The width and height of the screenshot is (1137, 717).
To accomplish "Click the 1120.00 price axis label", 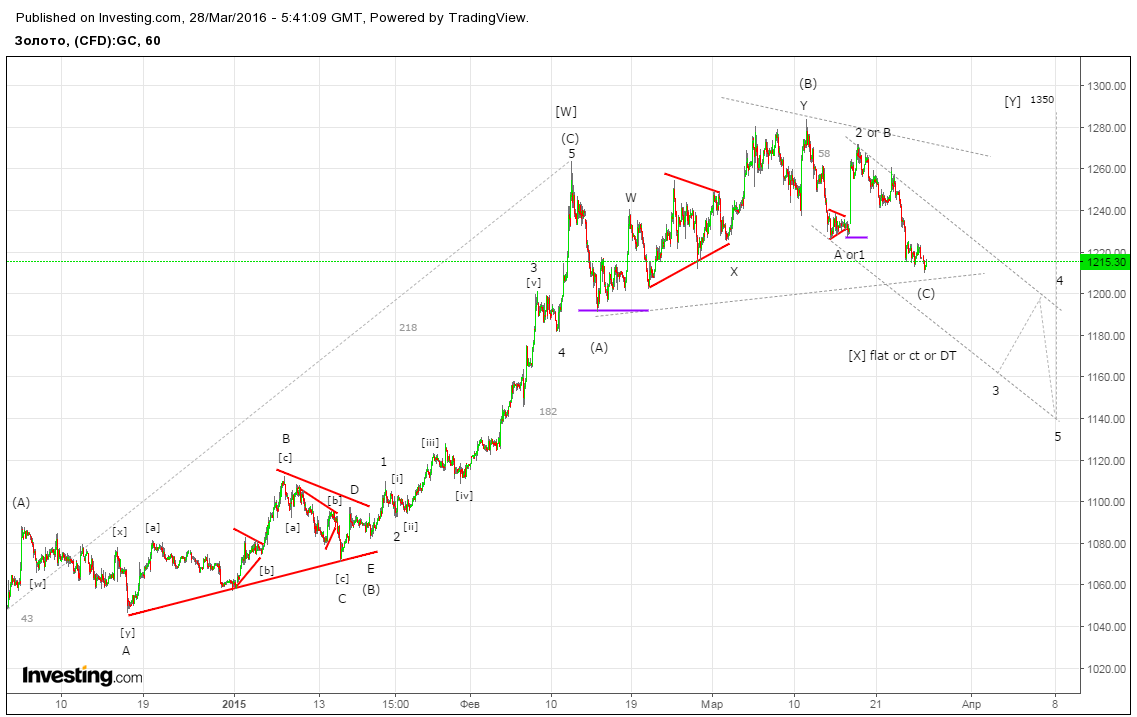I will (1106, 461).
